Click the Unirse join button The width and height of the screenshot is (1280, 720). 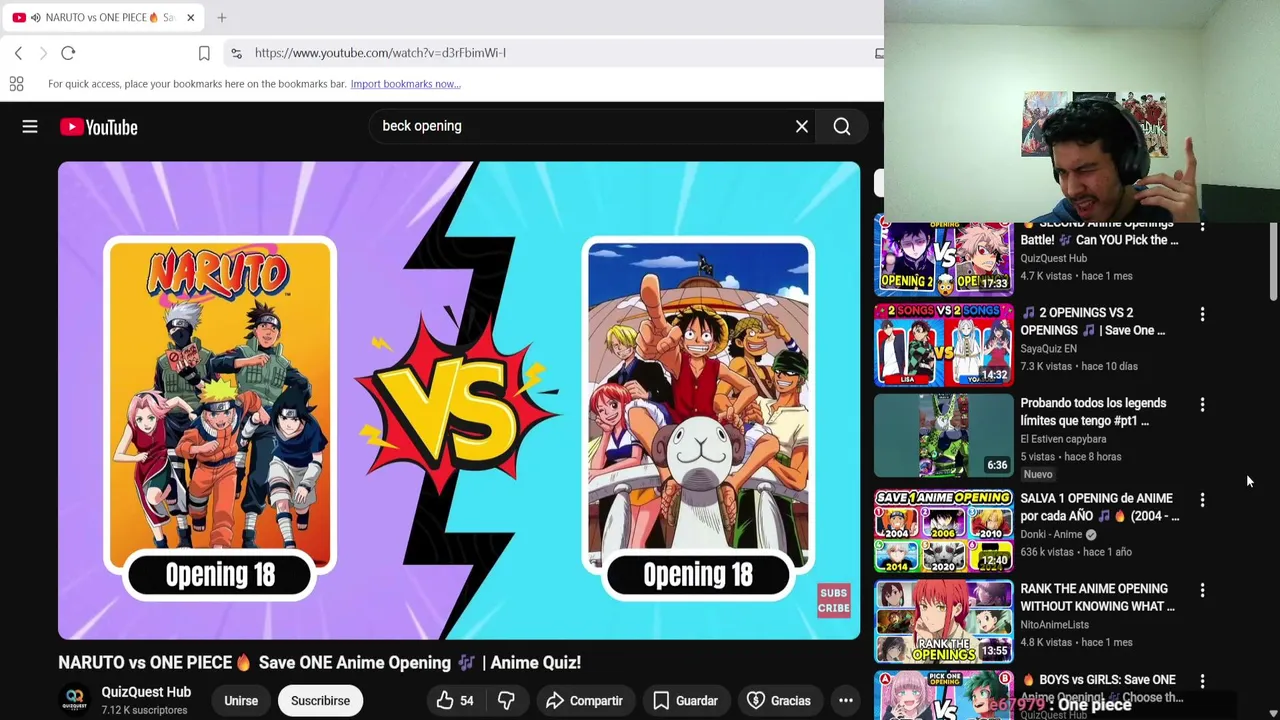pos(241,701)
